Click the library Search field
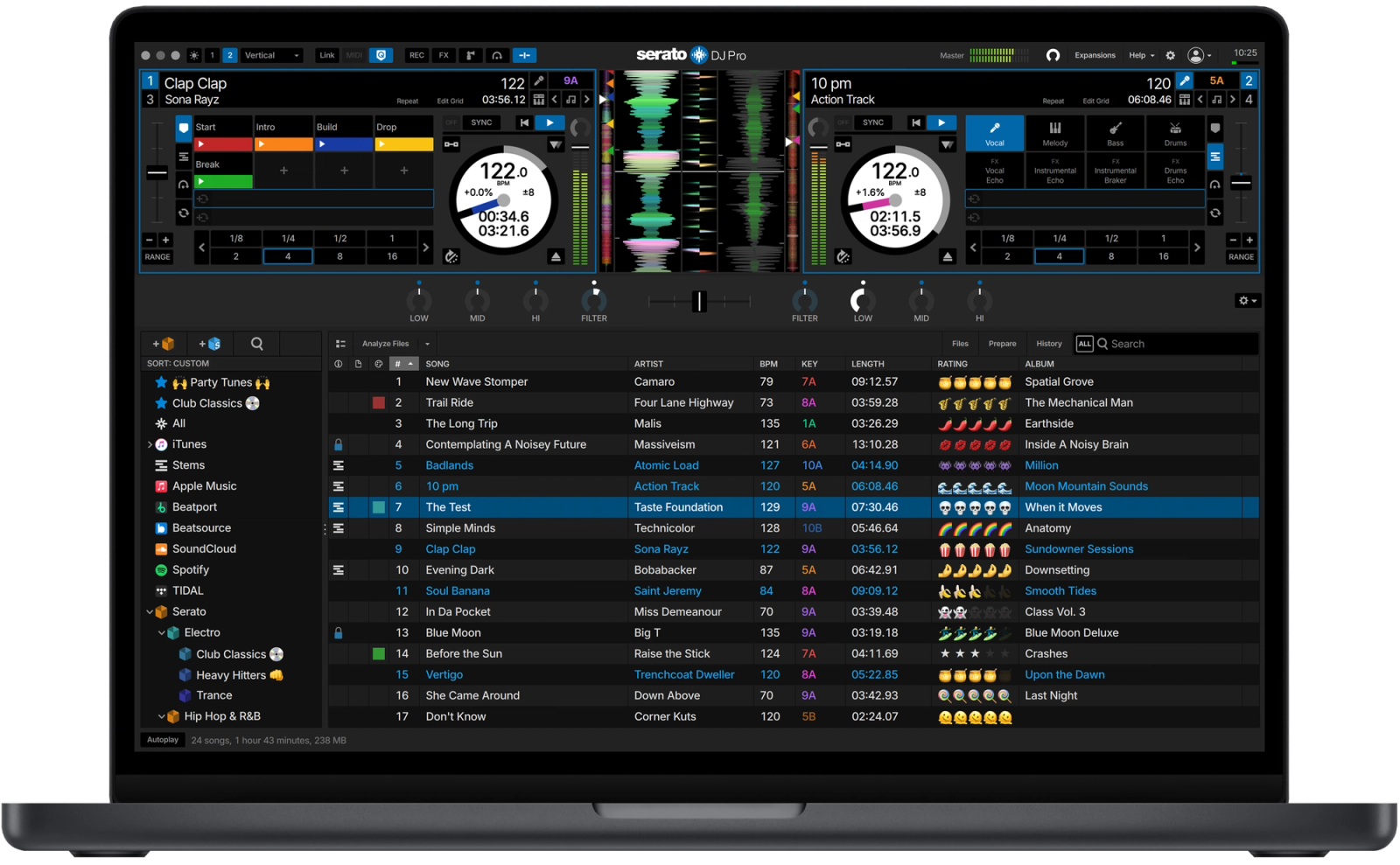This screenshot has height=865, width=1400. pos(1177,344)
